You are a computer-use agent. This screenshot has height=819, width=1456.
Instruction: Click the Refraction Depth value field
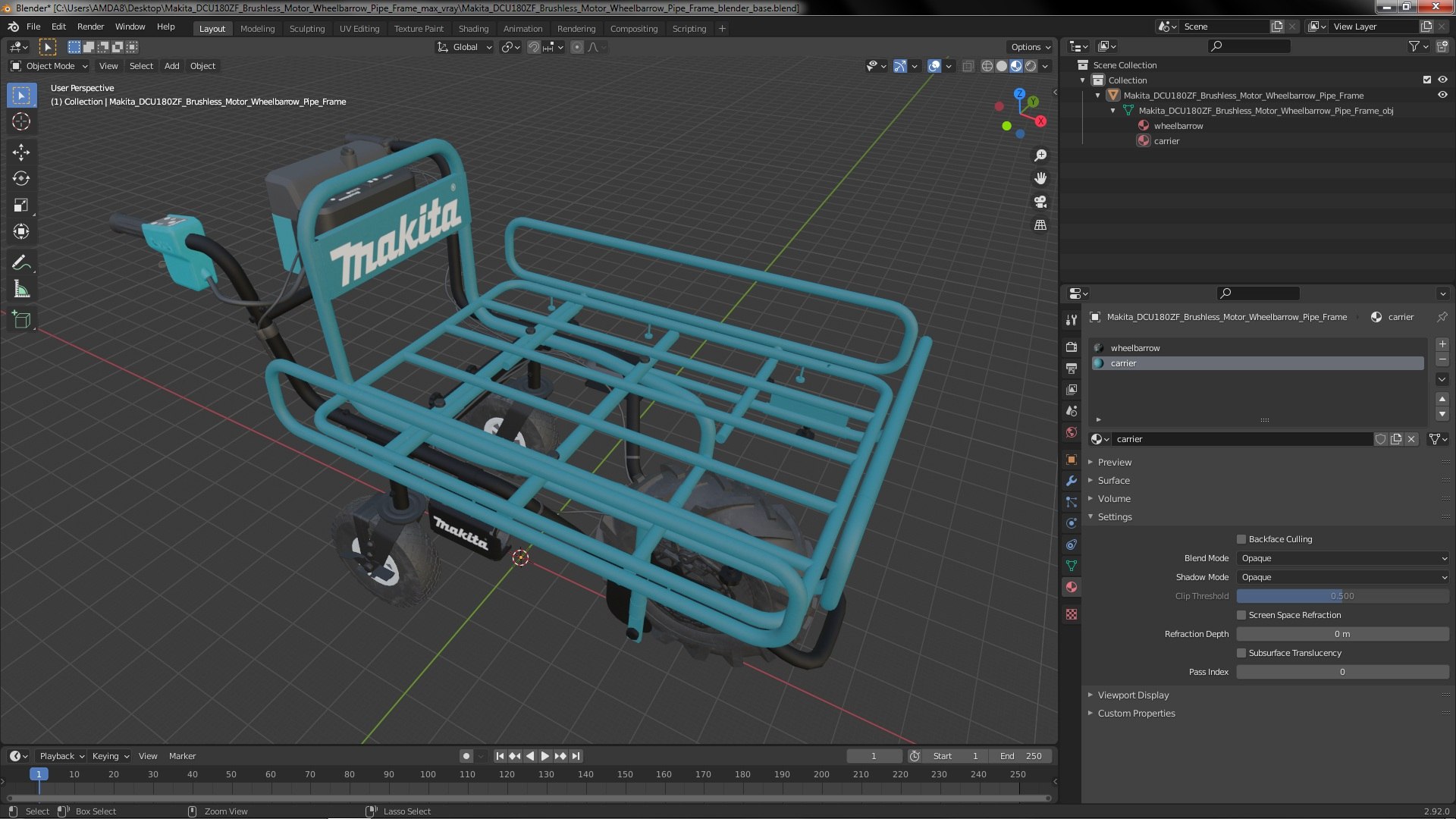(1343, 634)
